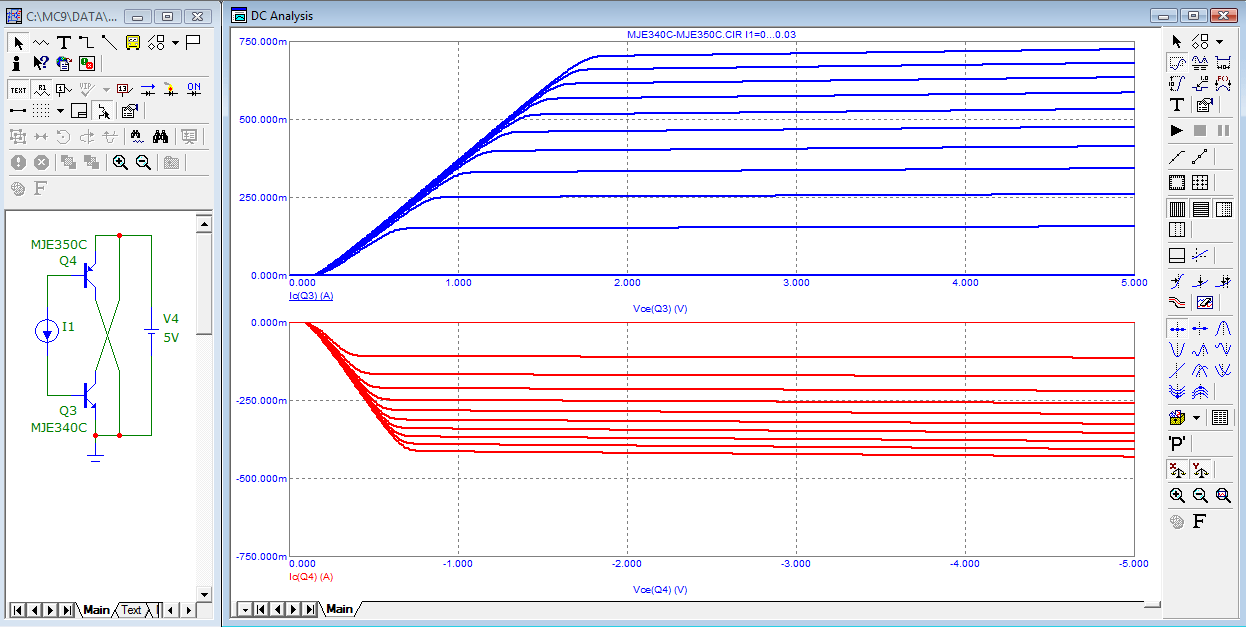This screenshot has height=627, width=1246.
Task: Toggle grid text display button labeled TEXT
Action: [18, 90]
